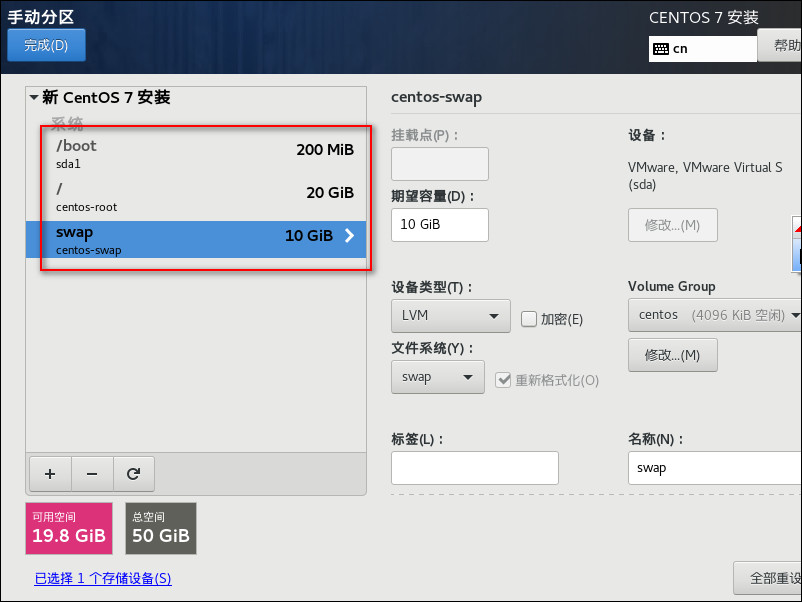Click the keyboard layout icon beside cn

[661, 49]
